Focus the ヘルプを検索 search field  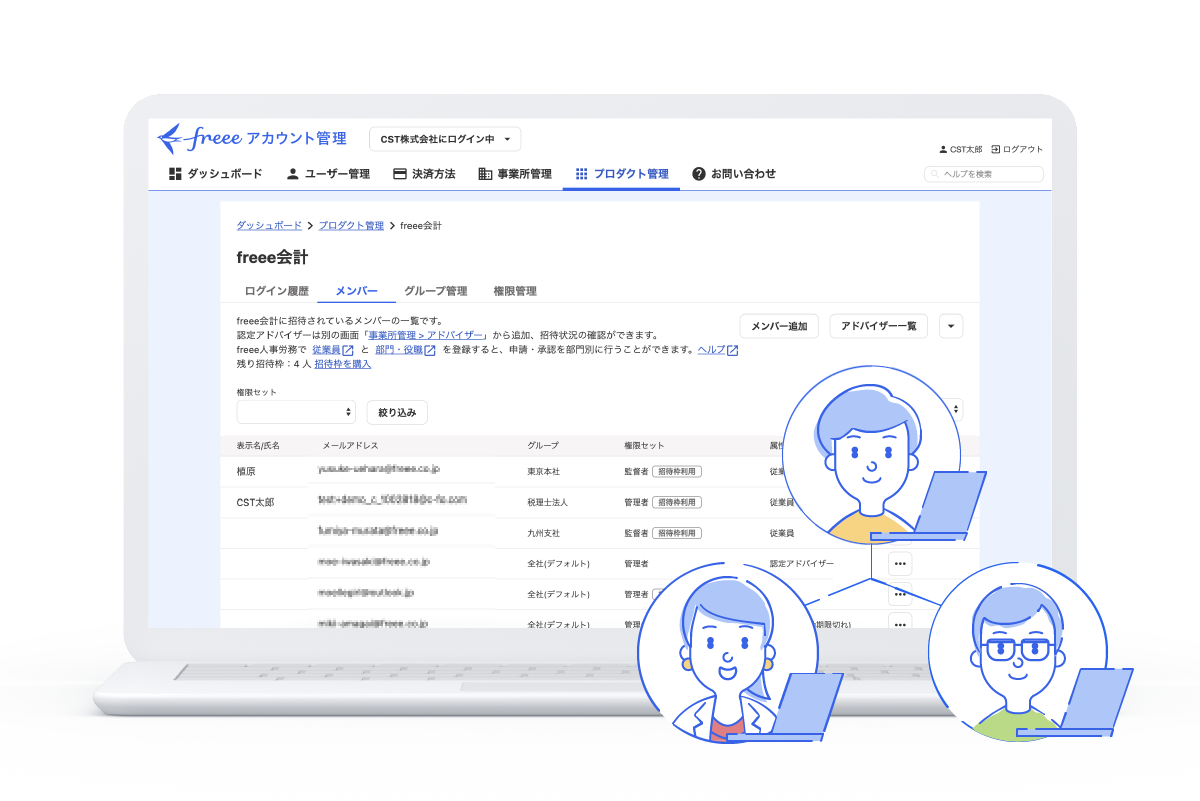tap(984, 174)
